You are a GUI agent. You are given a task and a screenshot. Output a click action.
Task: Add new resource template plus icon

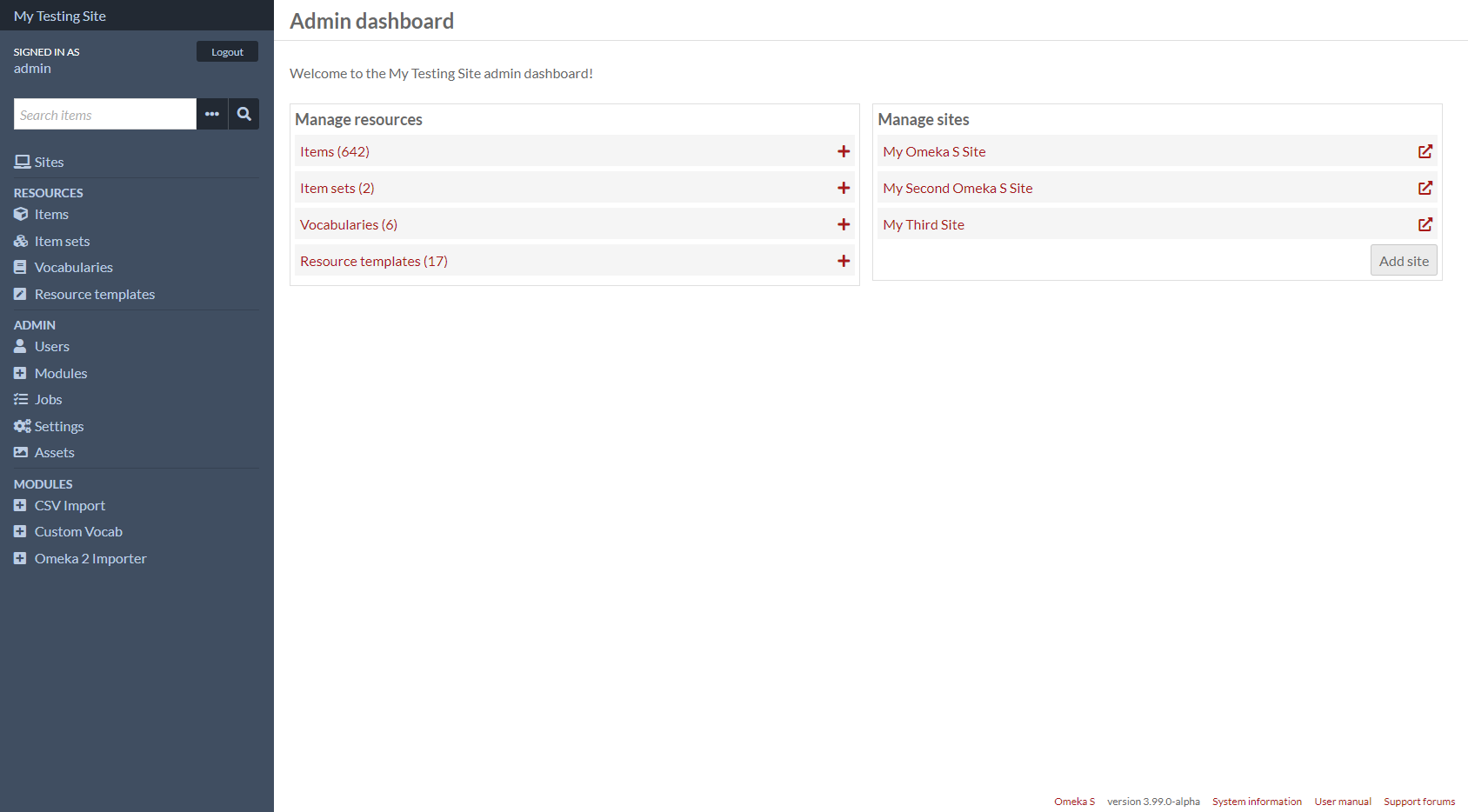pyautogui.click(x=844, y=261)
